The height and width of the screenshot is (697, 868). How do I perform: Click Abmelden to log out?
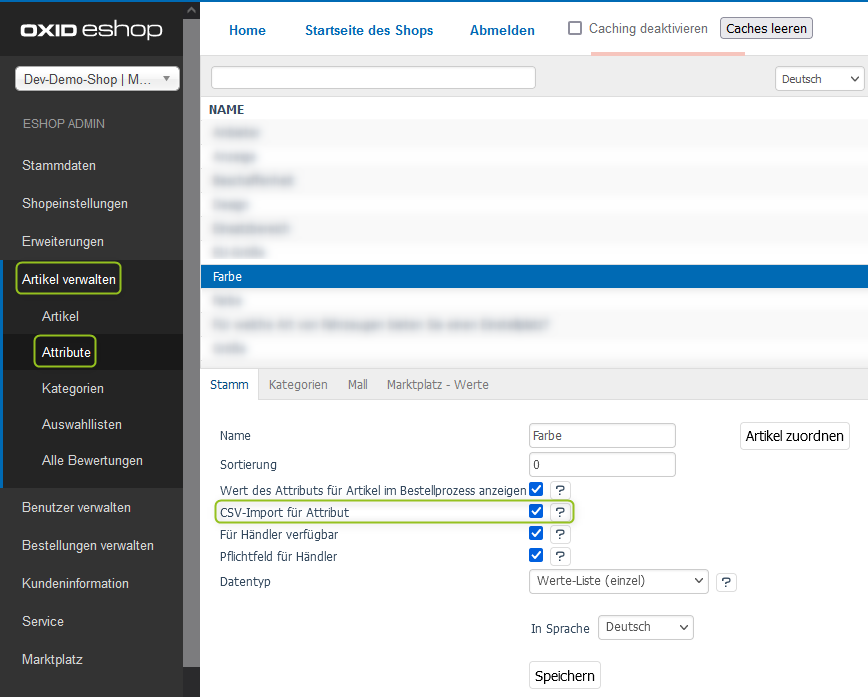pos(502,30)
